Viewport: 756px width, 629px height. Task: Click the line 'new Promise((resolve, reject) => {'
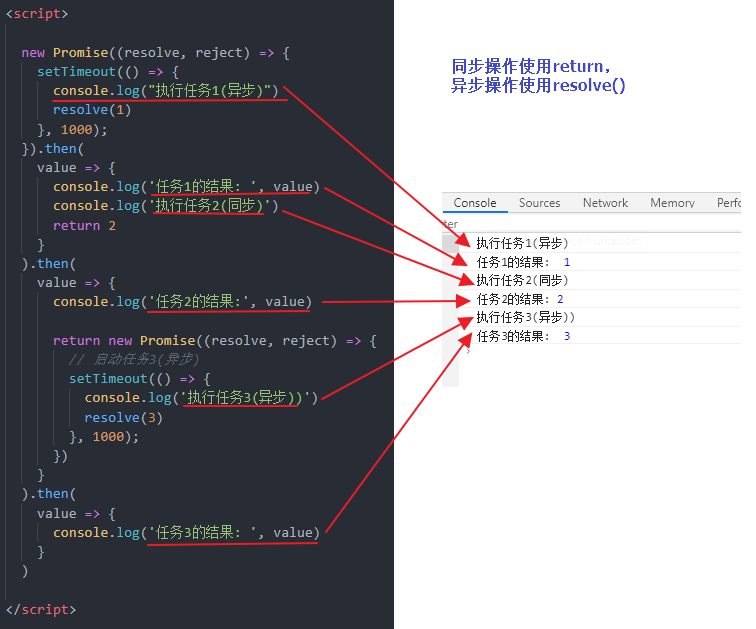point(156,53)
